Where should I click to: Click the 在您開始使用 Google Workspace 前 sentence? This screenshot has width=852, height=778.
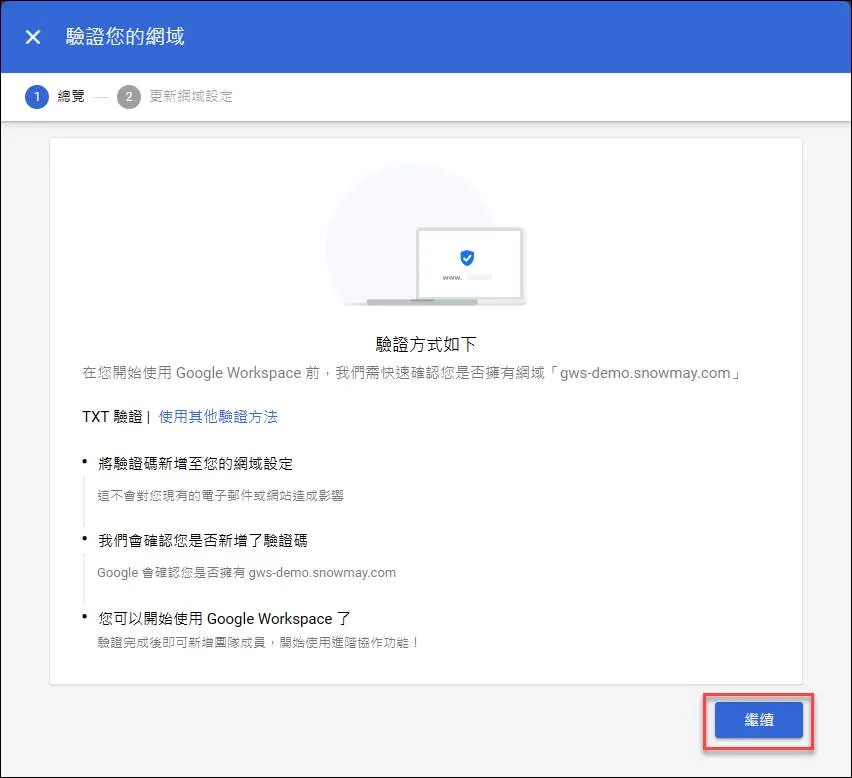(x=411, y=373)
